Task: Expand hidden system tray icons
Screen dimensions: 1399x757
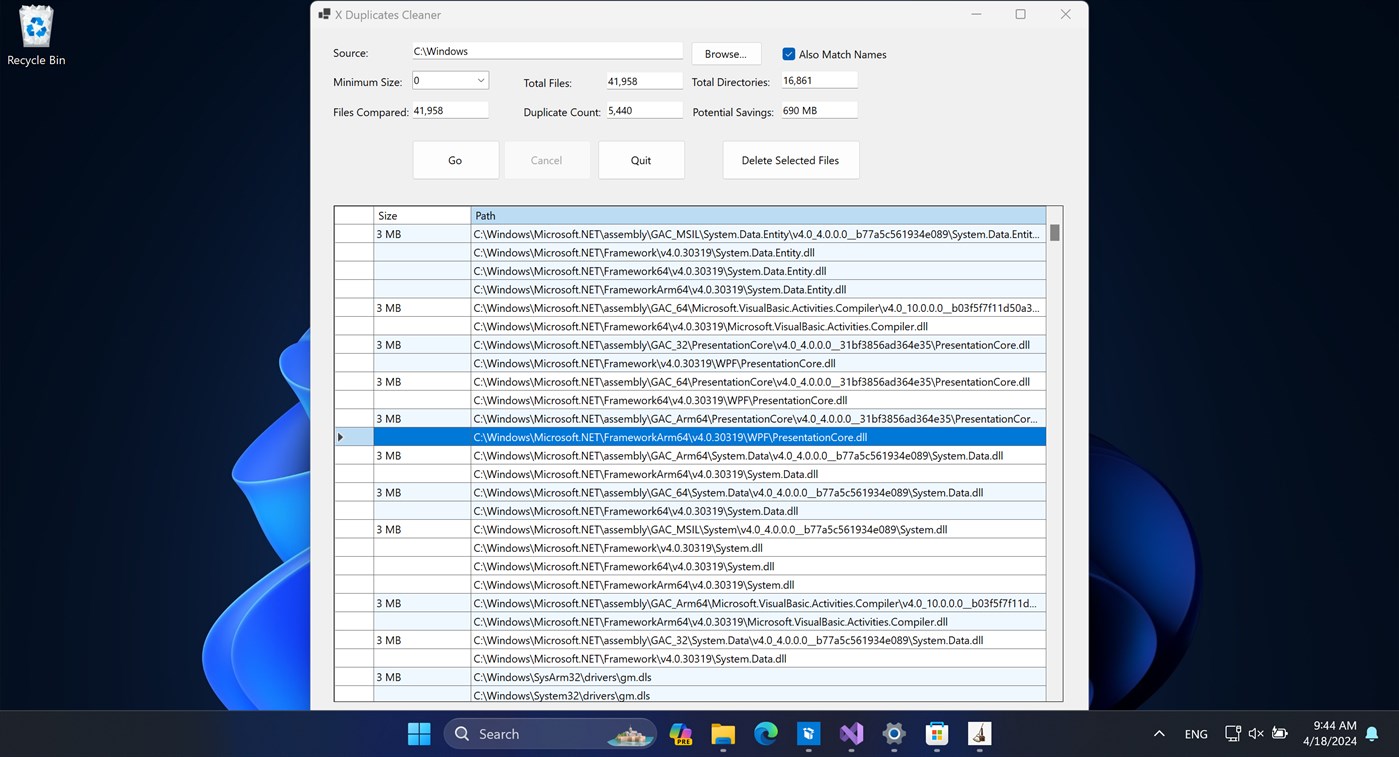Action: [1159, 733]
